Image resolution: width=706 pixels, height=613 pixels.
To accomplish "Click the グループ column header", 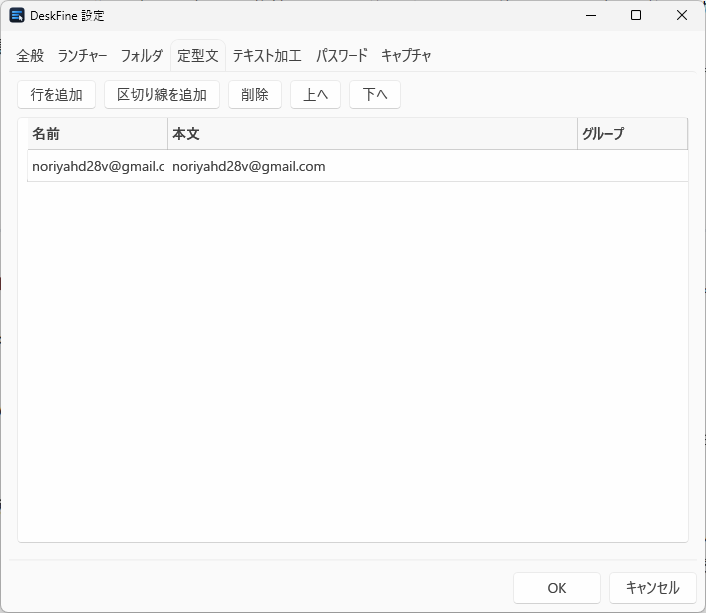I will click(633, 134).
